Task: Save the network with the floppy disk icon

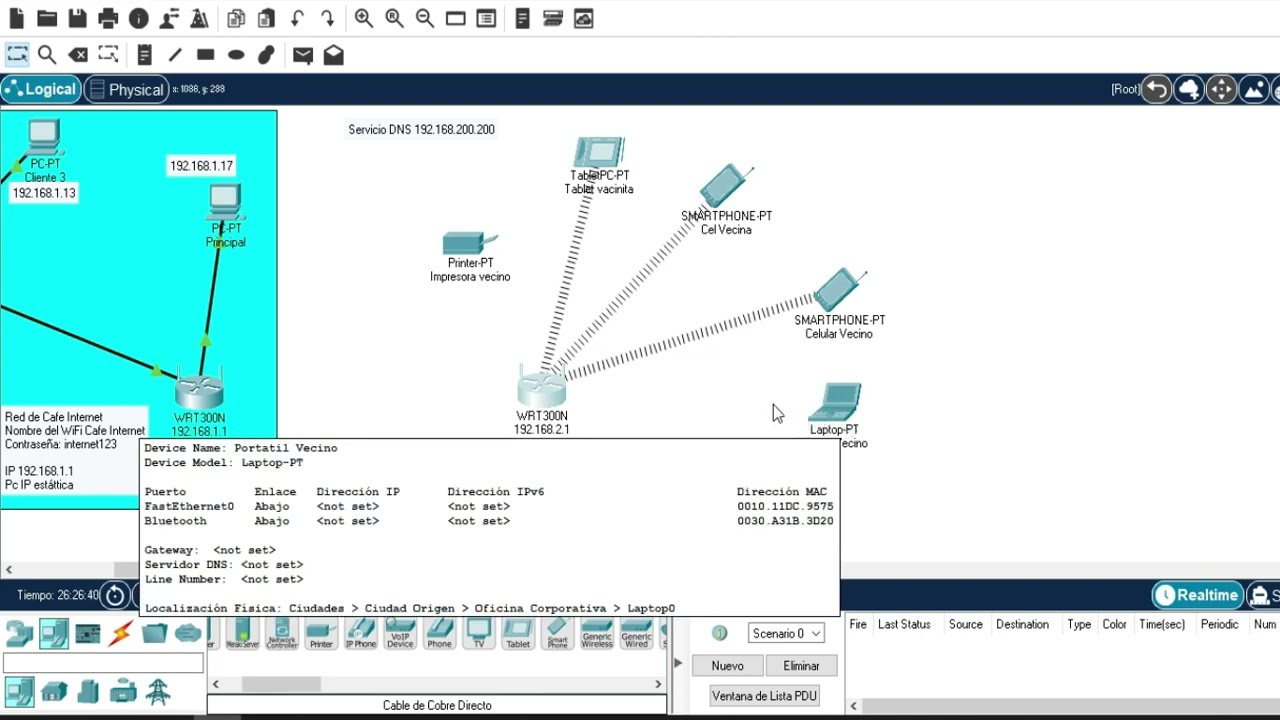Action: [77, 18]
